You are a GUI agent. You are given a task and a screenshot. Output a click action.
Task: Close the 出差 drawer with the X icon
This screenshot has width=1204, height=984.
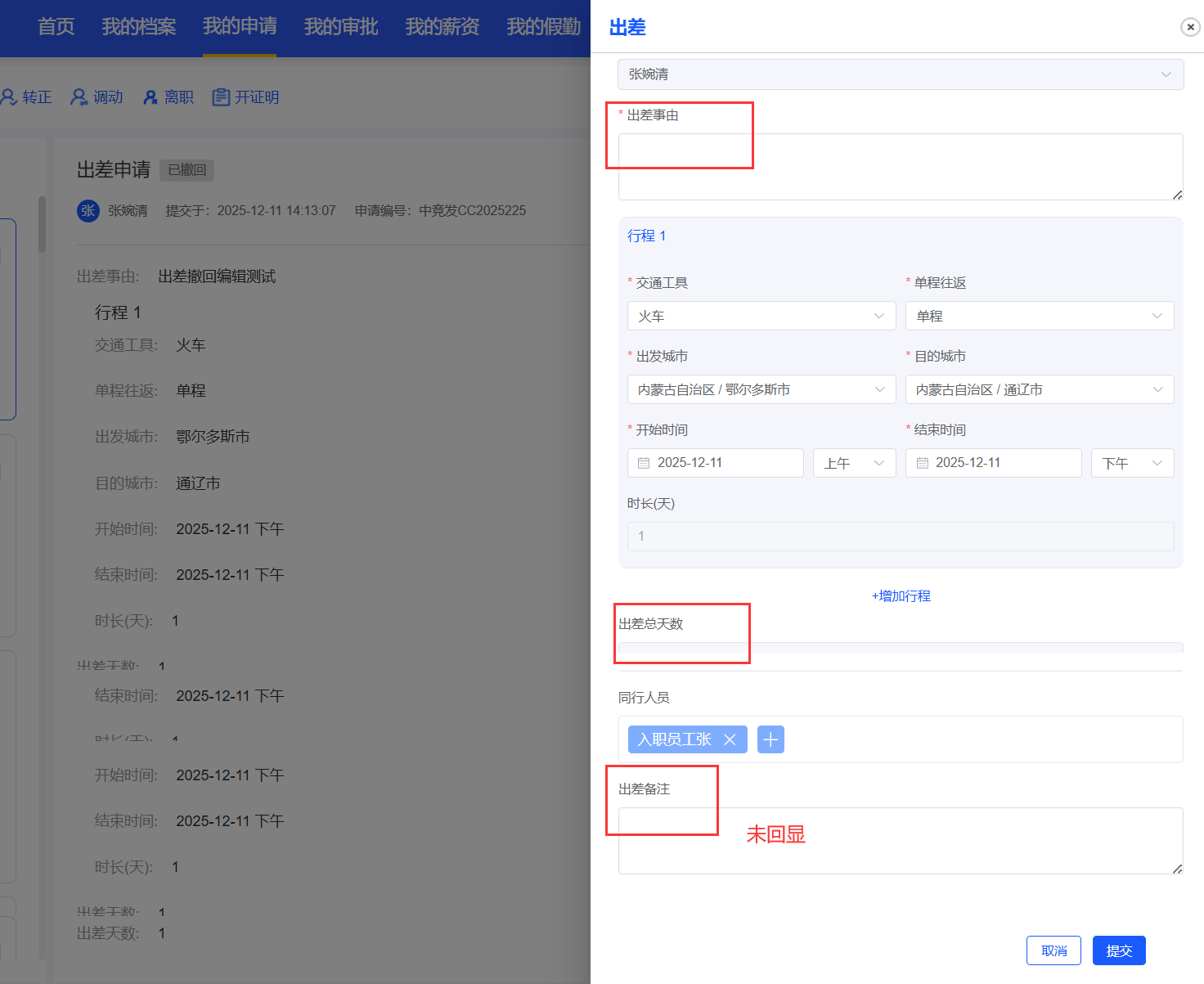(1190, 27)
